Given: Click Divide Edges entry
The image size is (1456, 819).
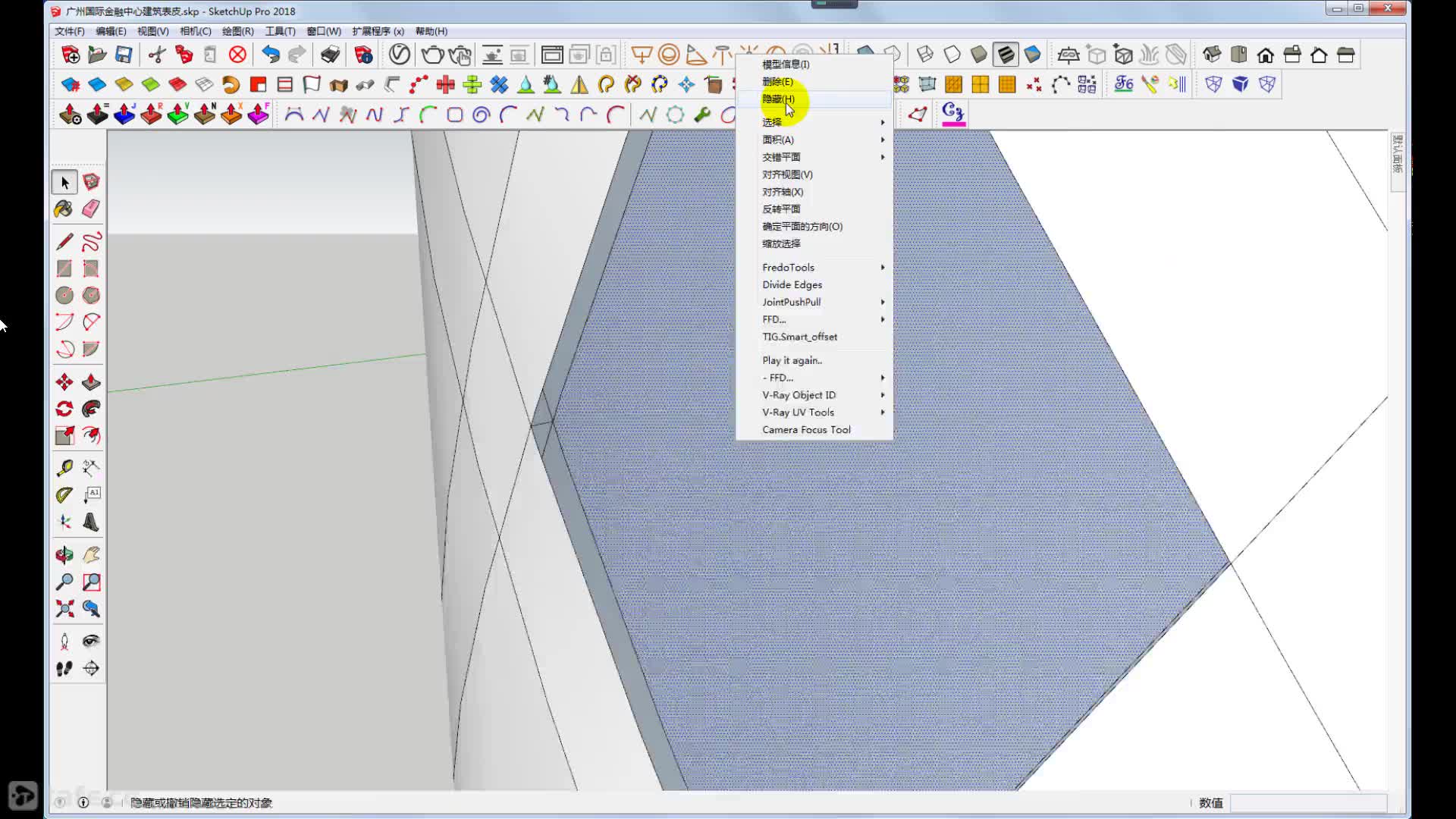Looking at the screenshot, I should (x=815, y=284).
